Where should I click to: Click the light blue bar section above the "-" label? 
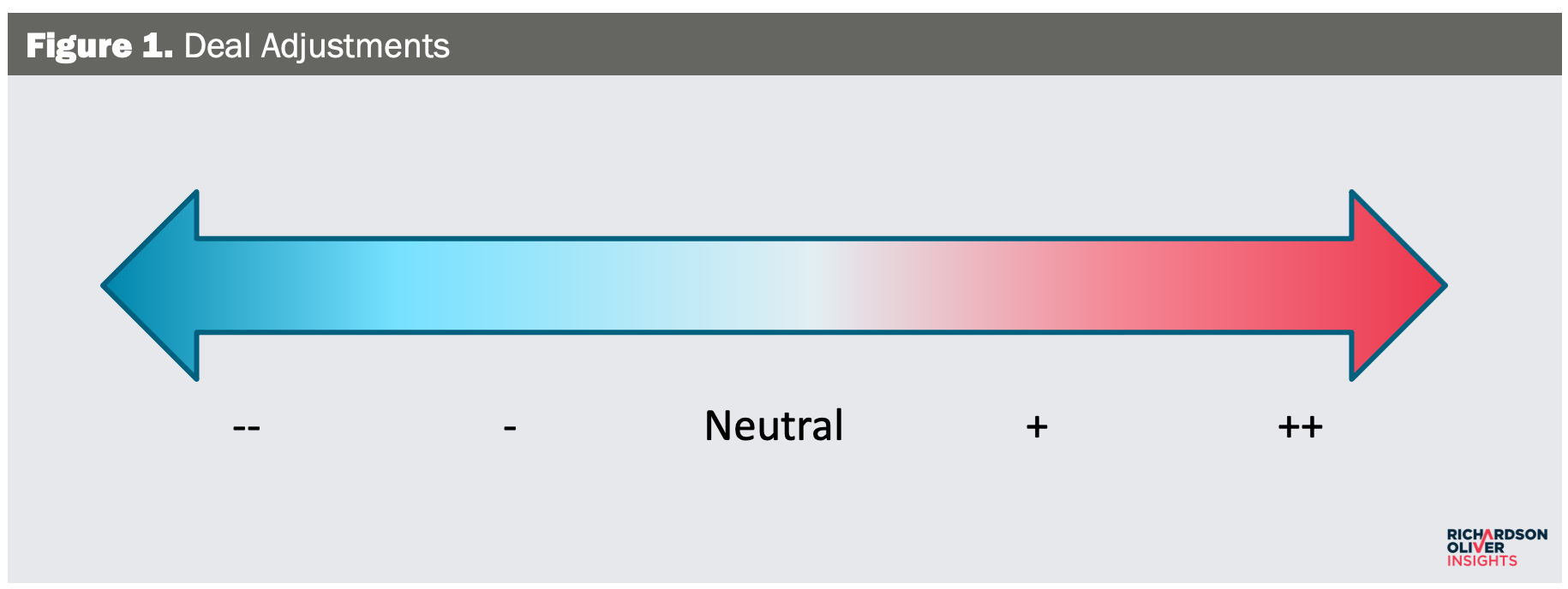(x=510, y=285)
